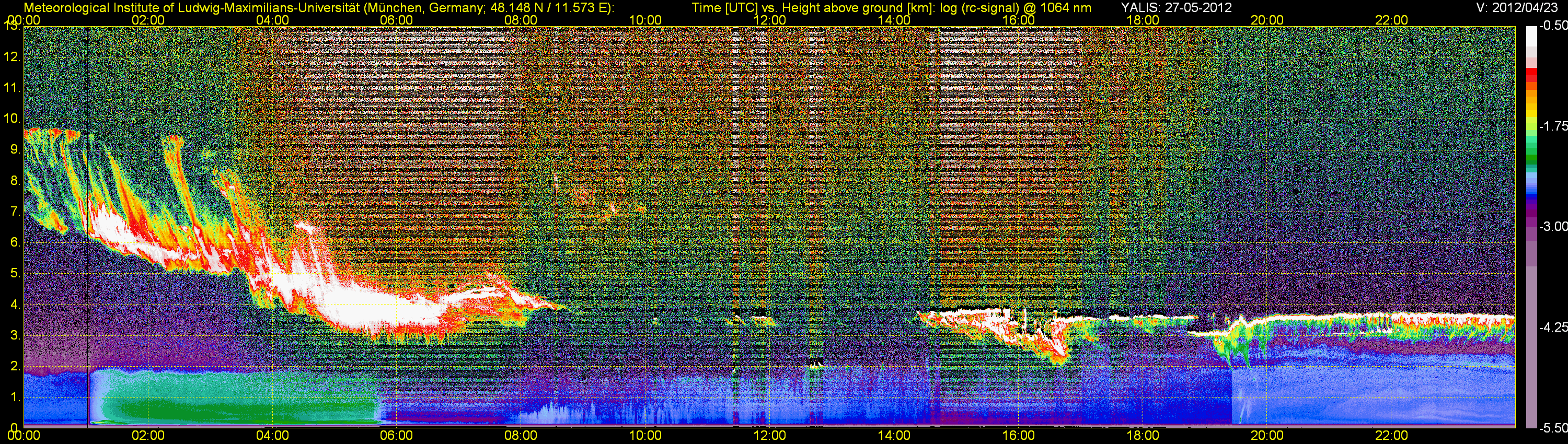Pick the 2. km height axis label
Image resolution: width=1568 pixels, height=444 pixels.
pyautogui.click(x=15, y=367)
